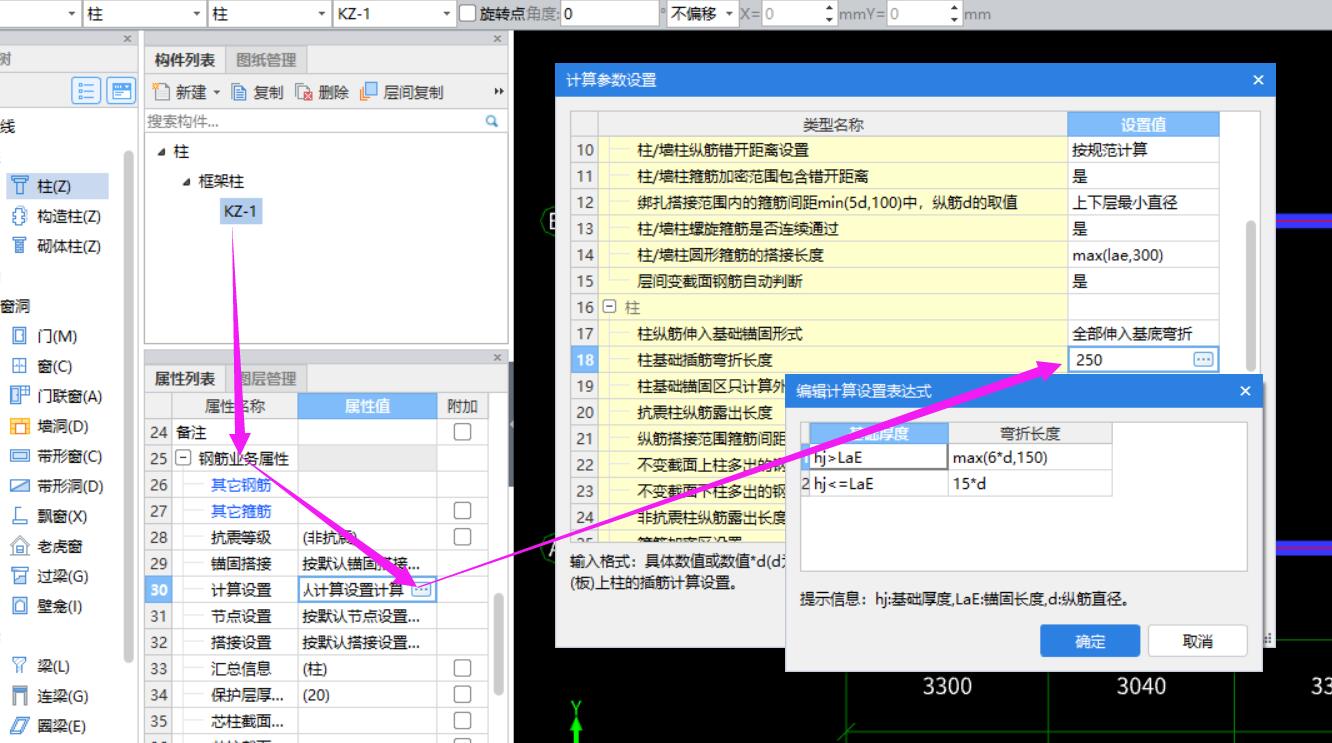Screen dimensions: 1332x743
Task: Collapse the 框架柱 tree node
Action: click(x=187, y=182)
